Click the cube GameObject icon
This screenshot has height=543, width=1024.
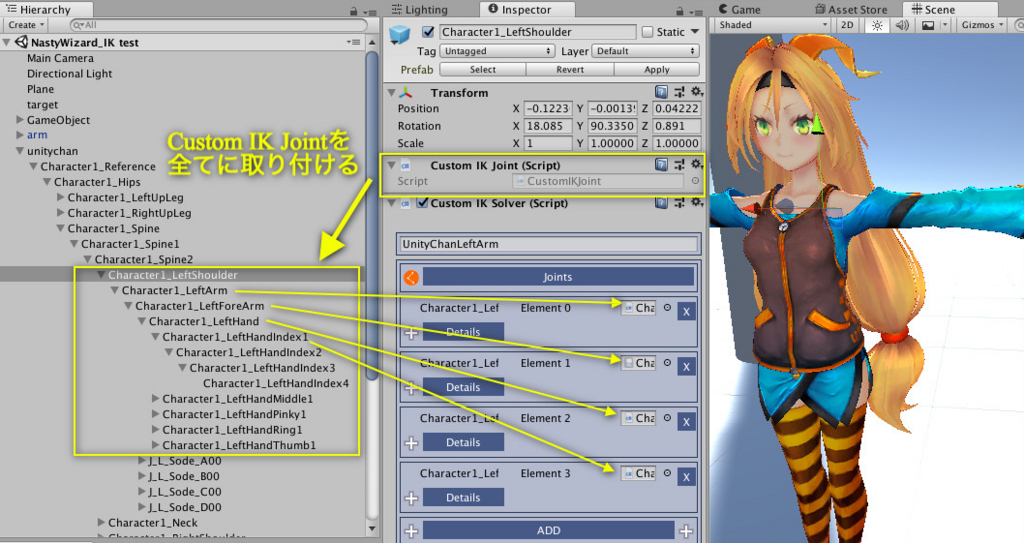click(400, 34)
